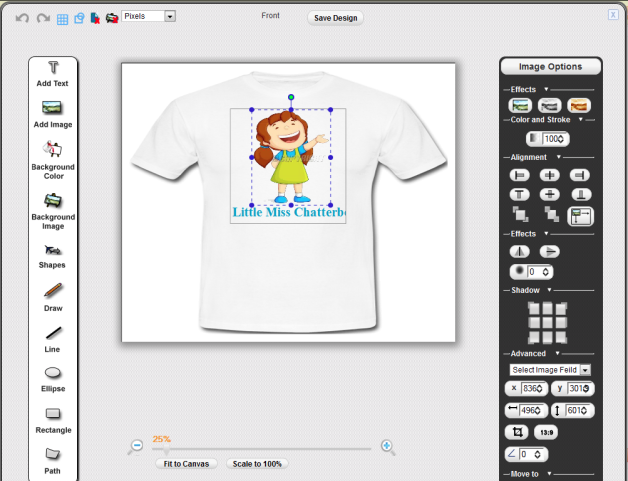Click the bring to front icon

[x=520, y=214]
